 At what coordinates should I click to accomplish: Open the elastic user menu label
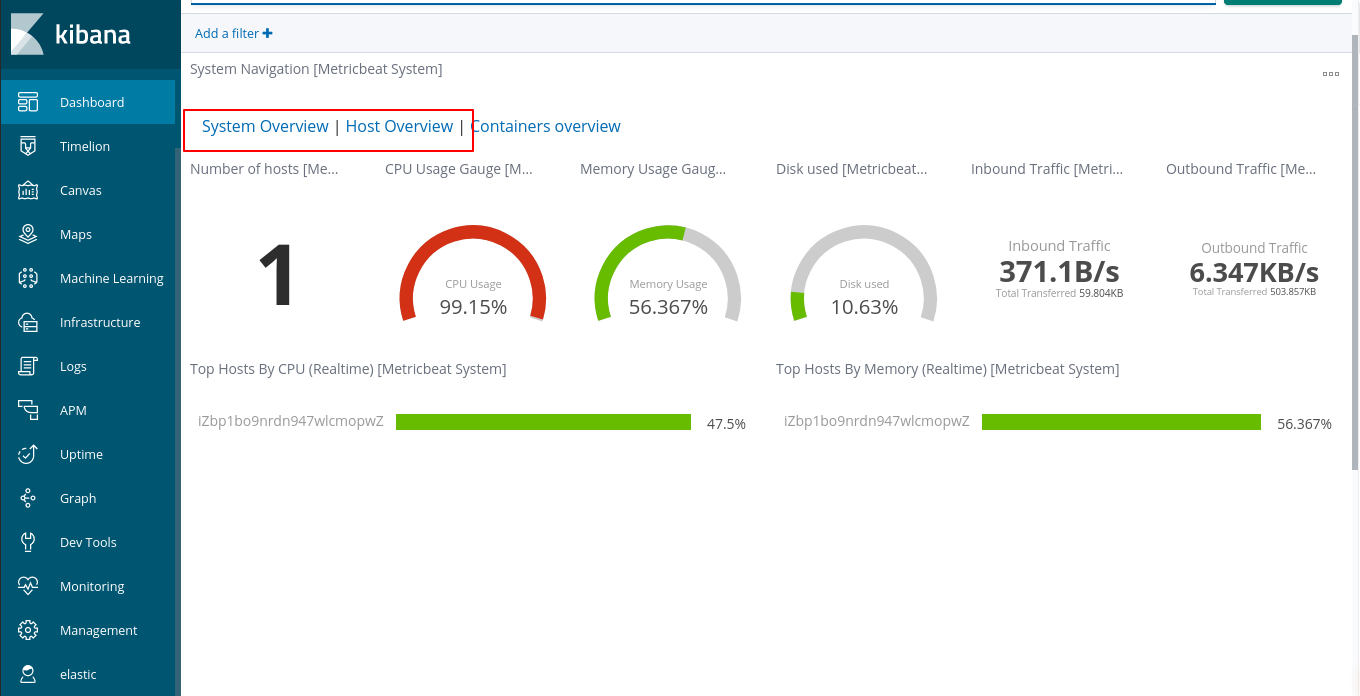coord(78,674)
